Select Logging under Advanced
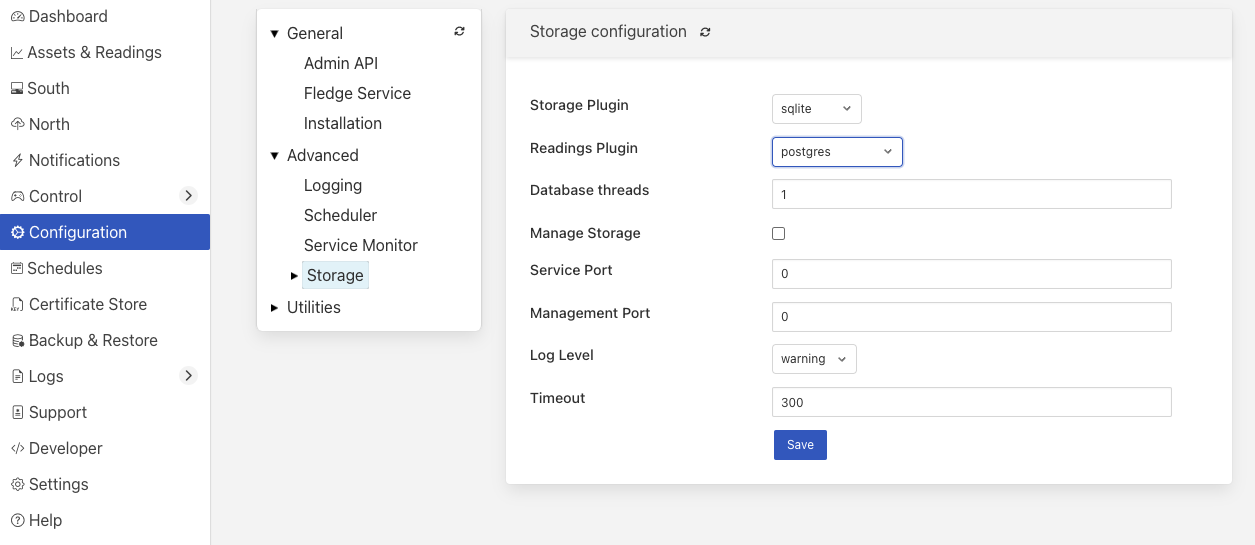1255x545 pixels. click(333, 185)
